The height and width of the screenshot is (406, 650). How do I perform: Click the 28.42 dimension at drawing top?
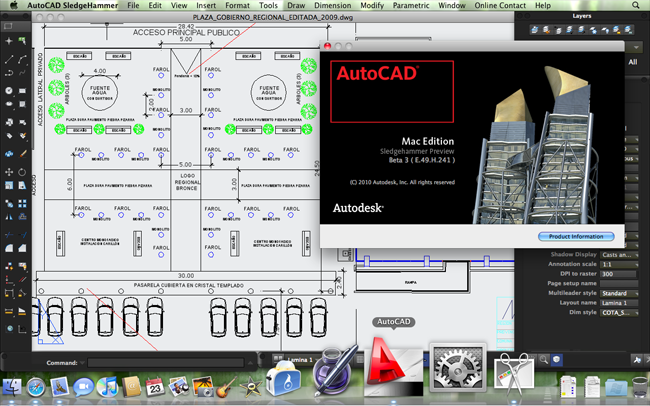coord(186,26)
